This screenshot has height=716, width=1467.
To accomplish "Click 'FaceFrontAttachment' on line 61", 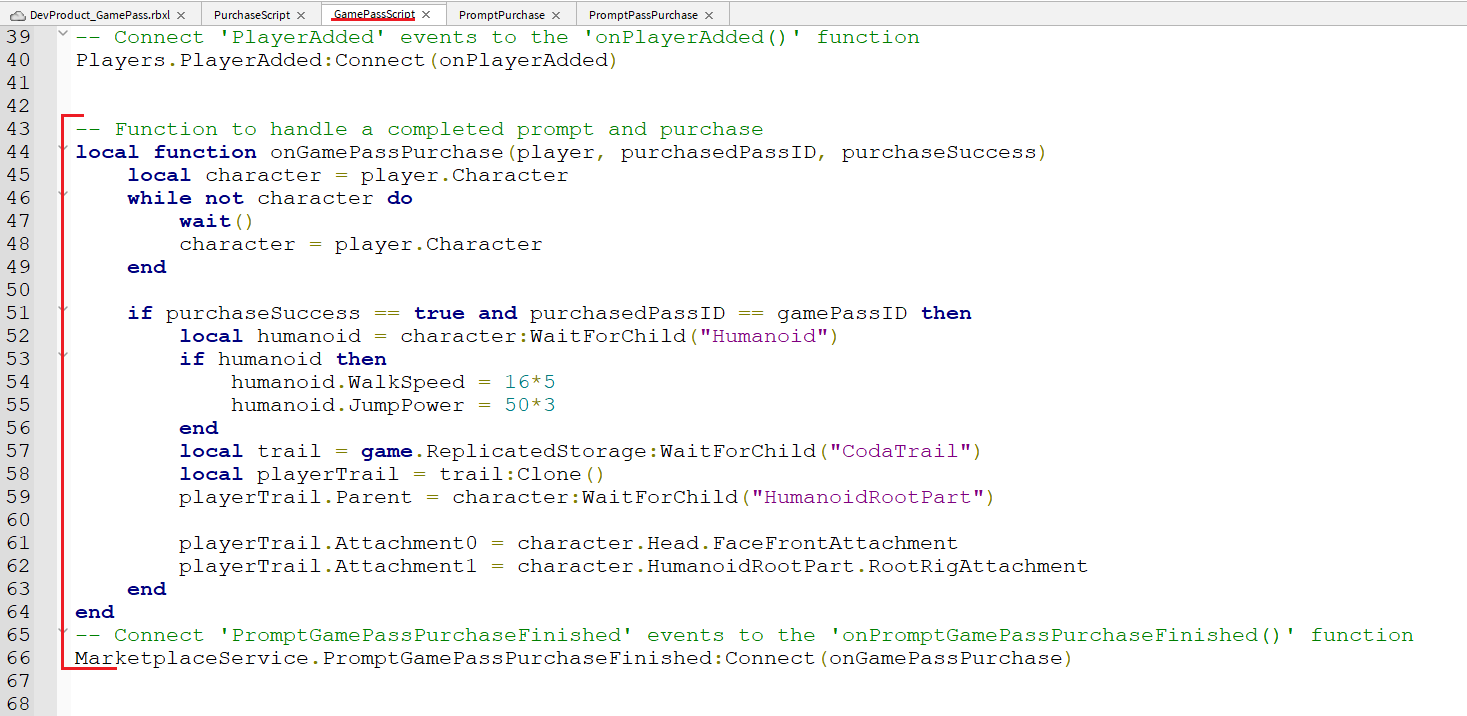I will 835,543.
